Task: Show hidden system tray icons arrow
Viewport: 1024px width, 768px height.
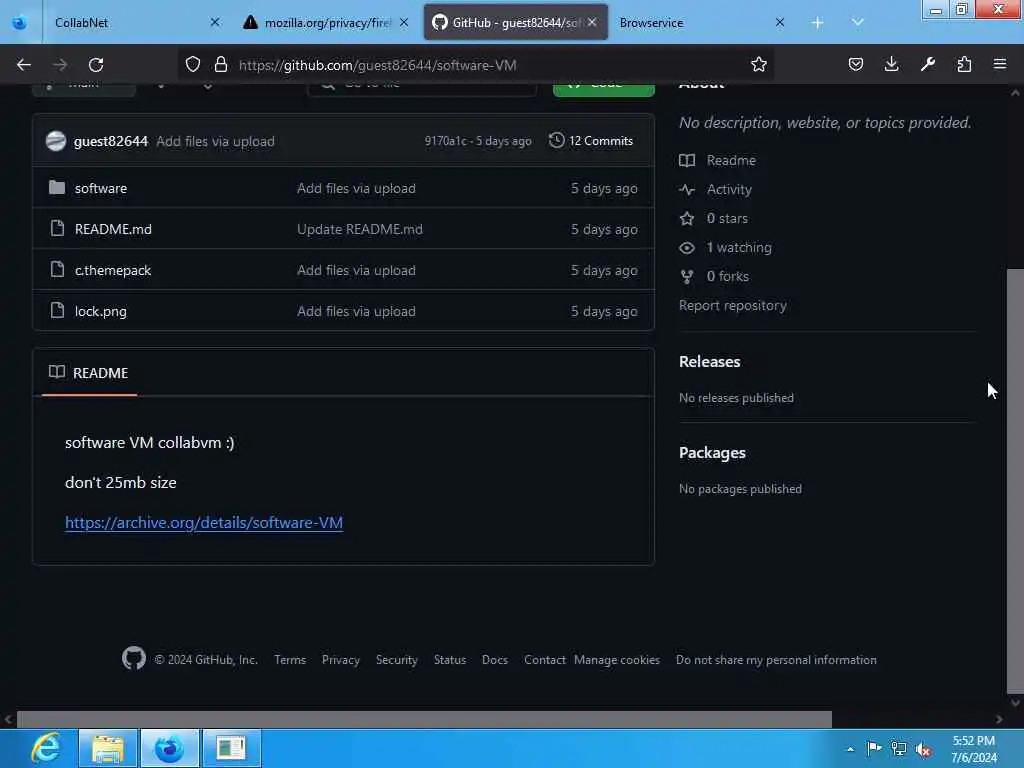Action: (850, 749)
